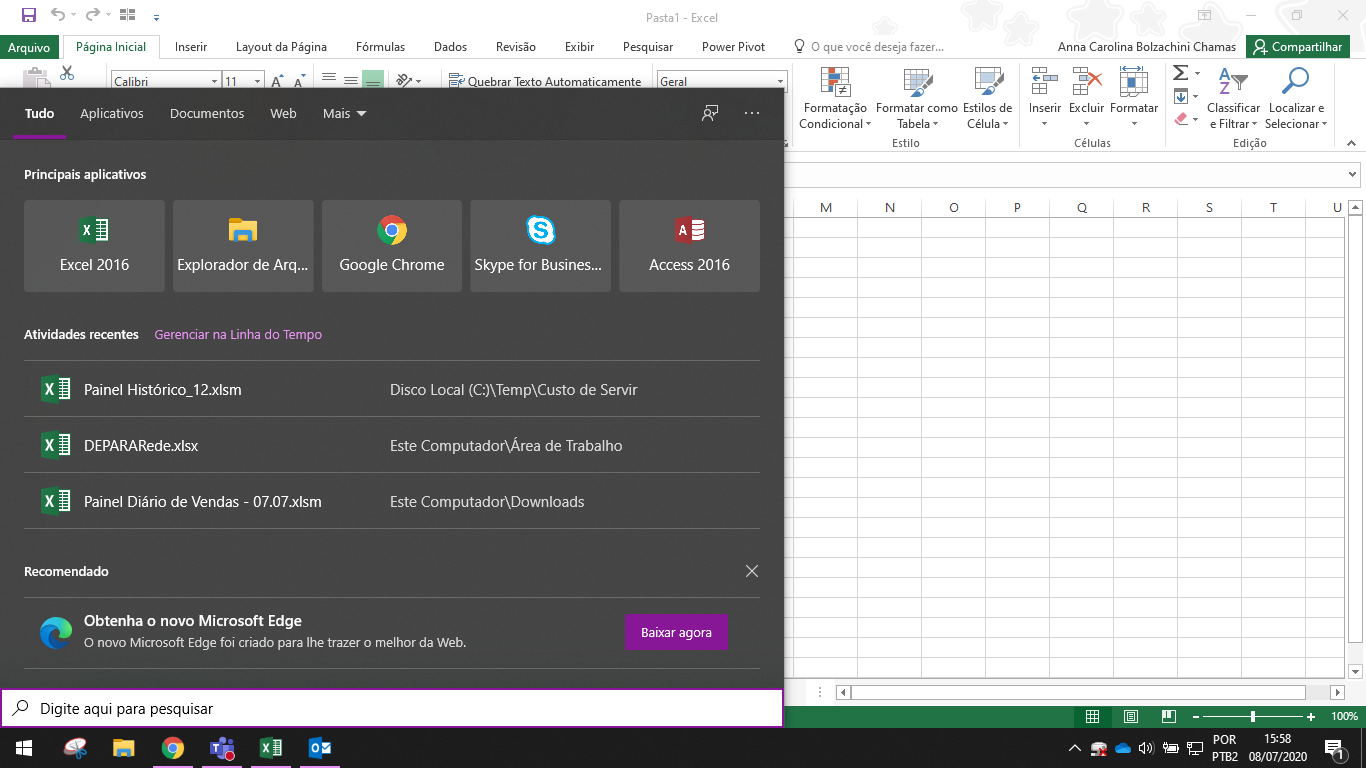Screen dimensions: 1366x768
Task: Open the font size dropdown showing 11
Action: click(x=258, y=82)
